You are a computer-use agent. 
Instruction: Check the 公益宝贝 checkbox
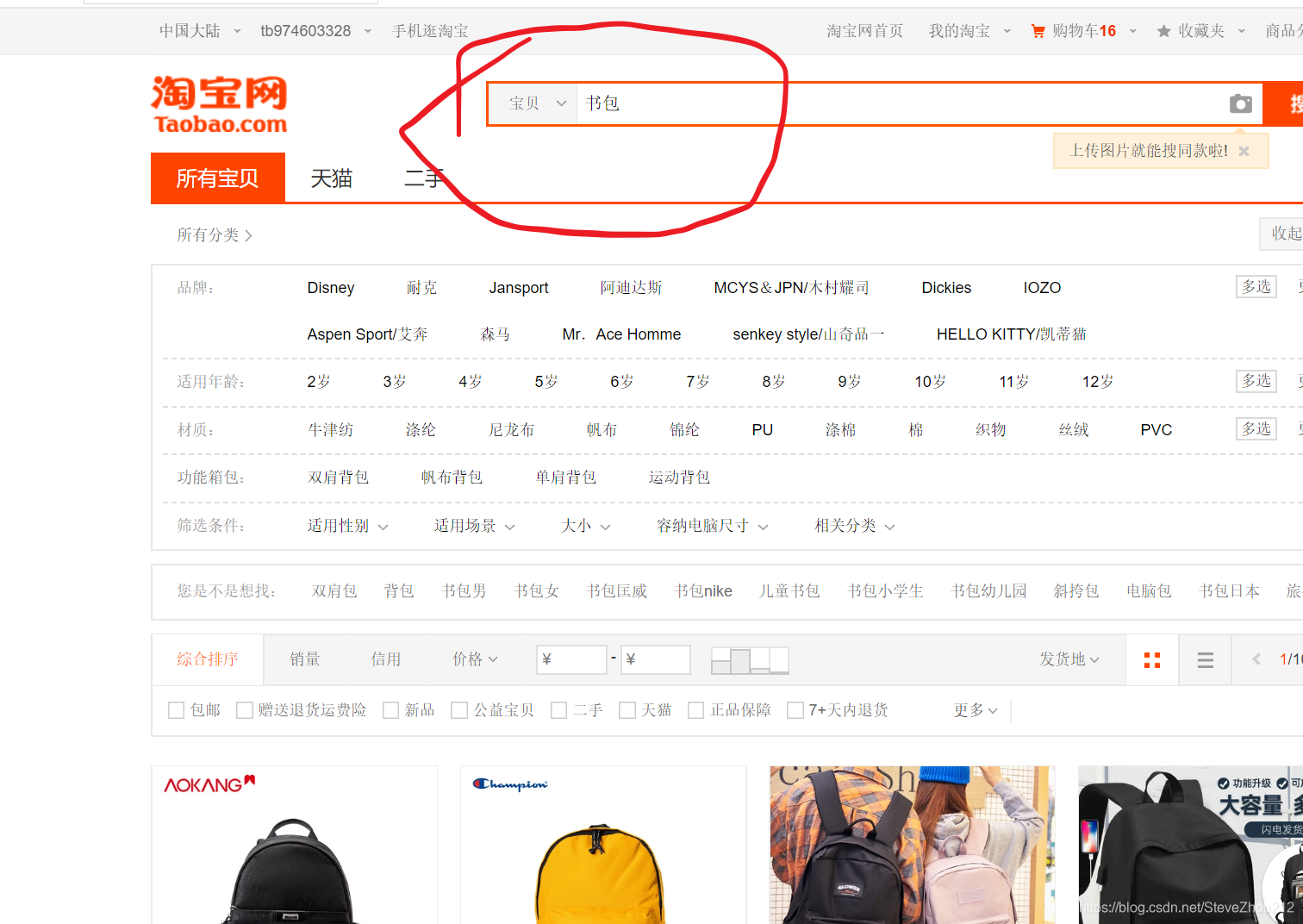pos(459,710)
